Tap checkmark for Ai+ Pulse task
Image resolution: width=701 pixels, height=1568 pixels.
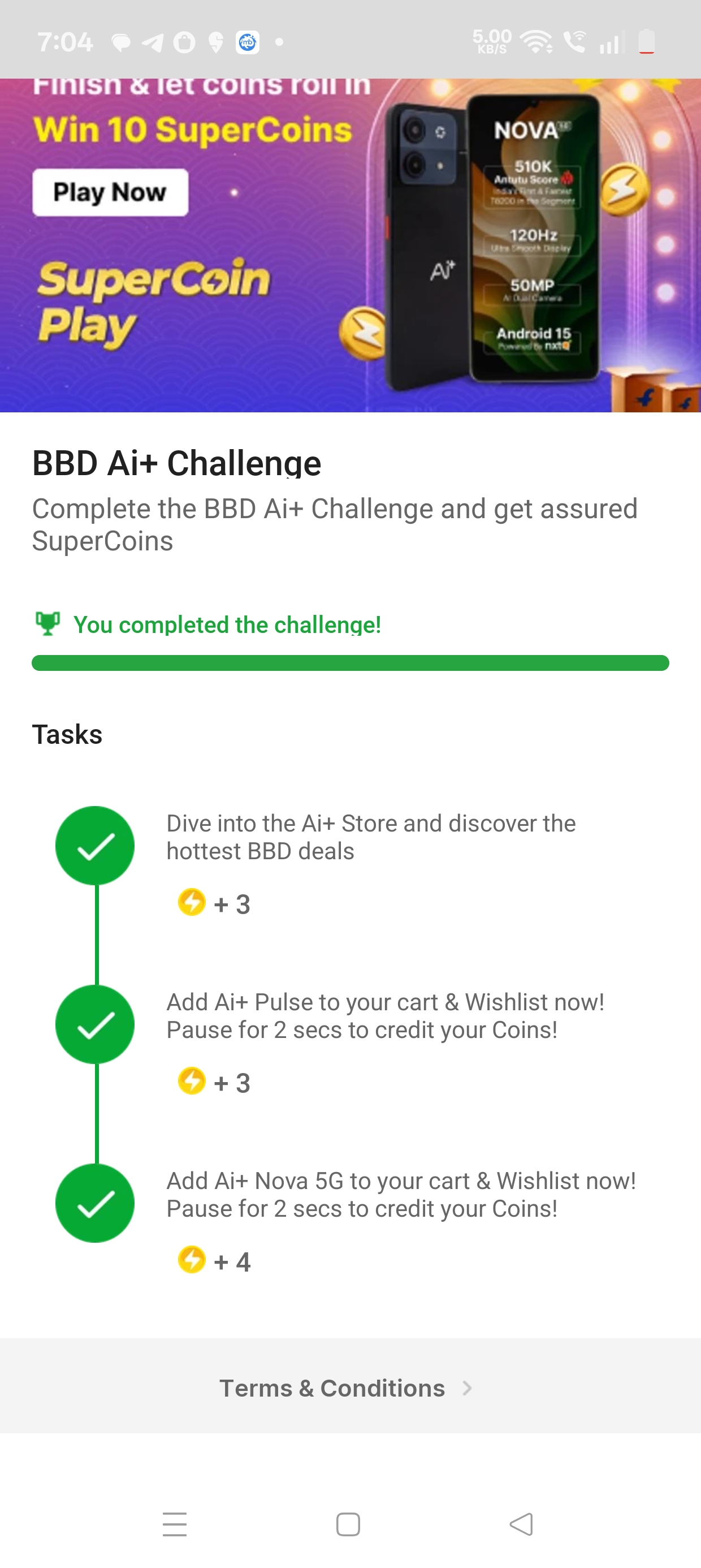[x=95, y=1024]
